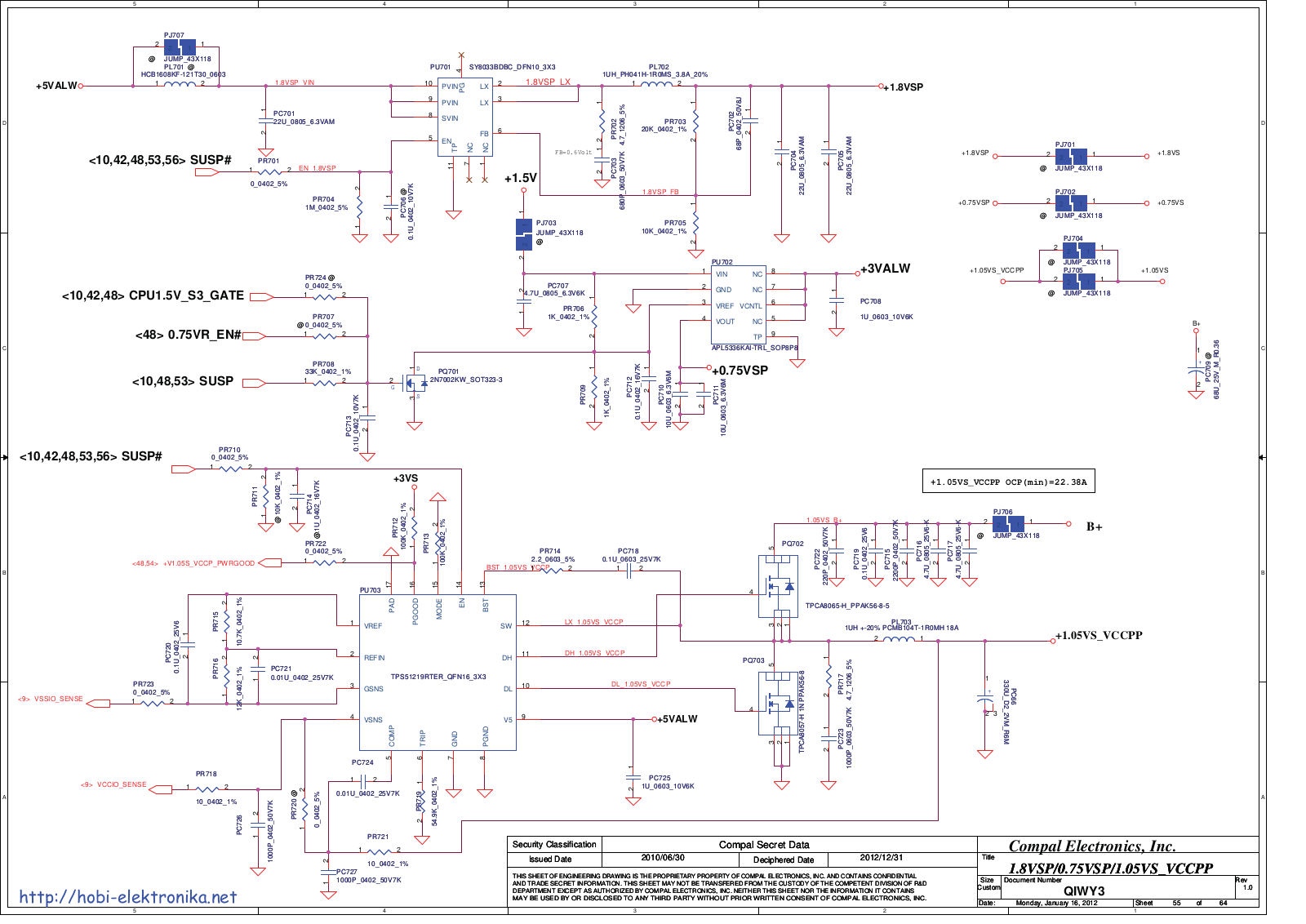Select the Deciphered Date value 2012/12/31
The width and height of the screenshot is (1306, 924).
pyautogui.click(x=882, y=858)
